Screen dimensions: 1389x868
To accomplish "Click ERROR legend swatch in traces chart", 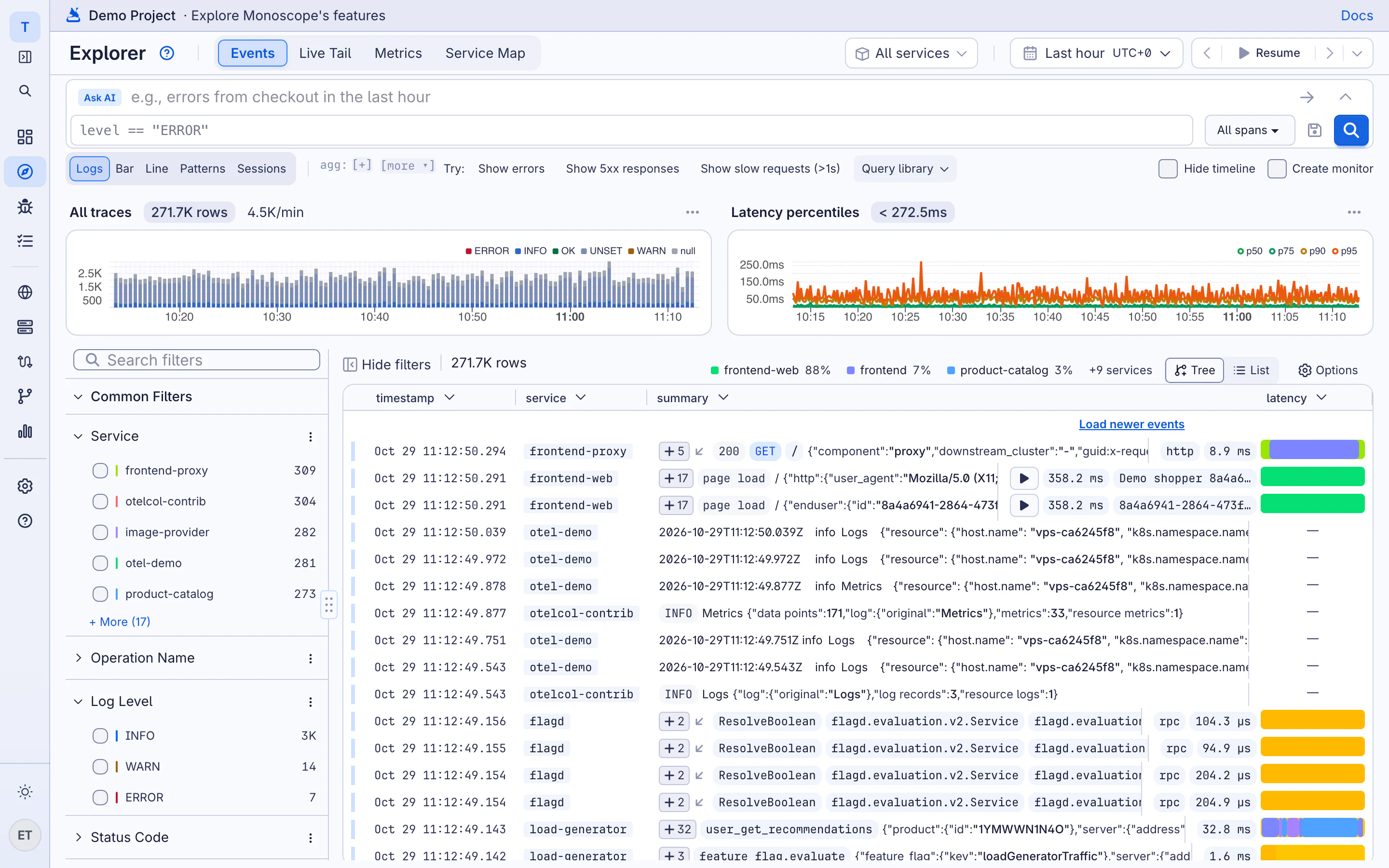I will point(468,251).
